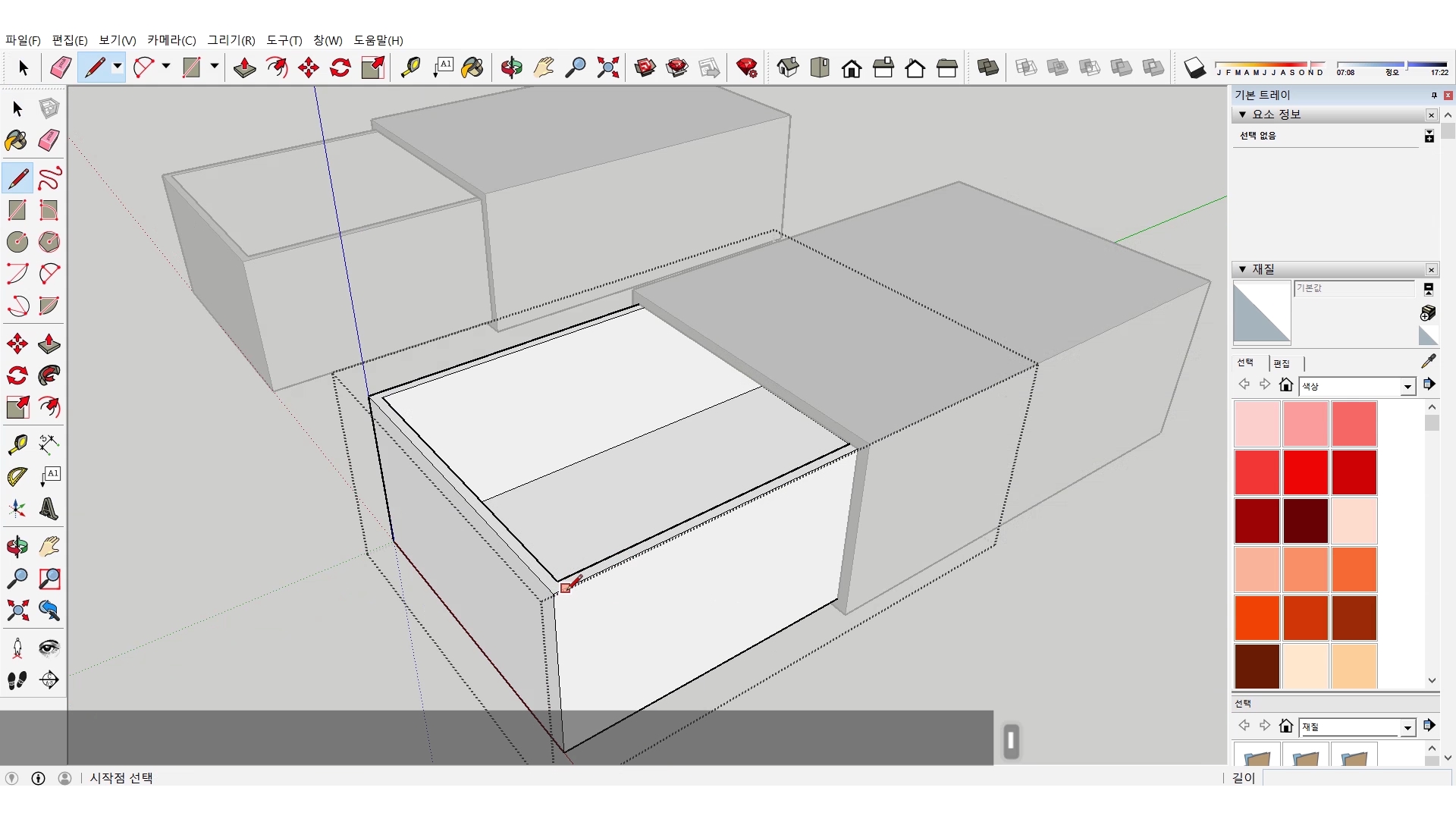
Task: Select the Eraser tool in left toolbar
Action: click(x=49, y=140)
